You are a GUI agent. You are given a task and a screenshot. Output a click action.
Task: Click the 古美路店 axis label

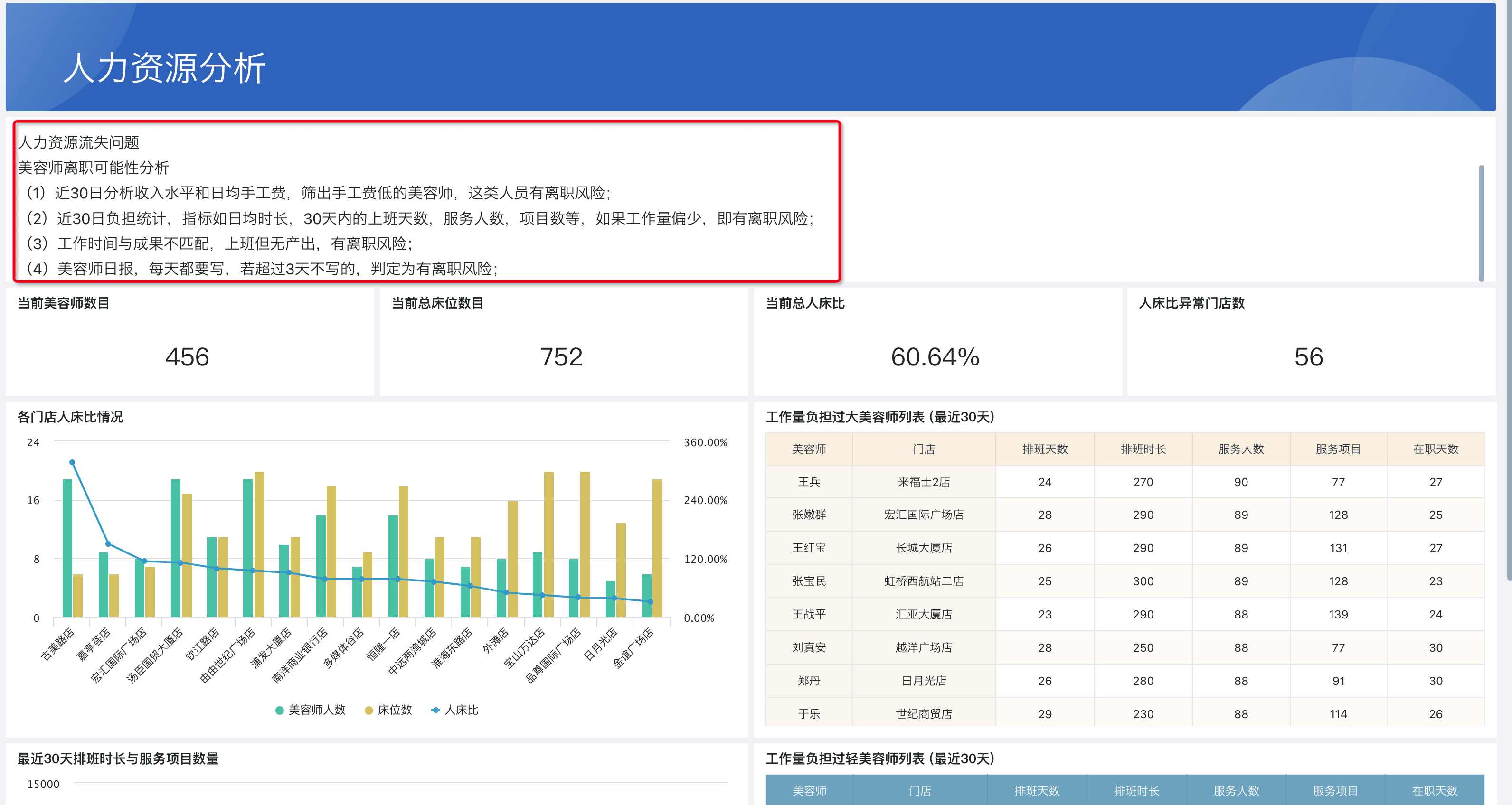tap(57, 644)
